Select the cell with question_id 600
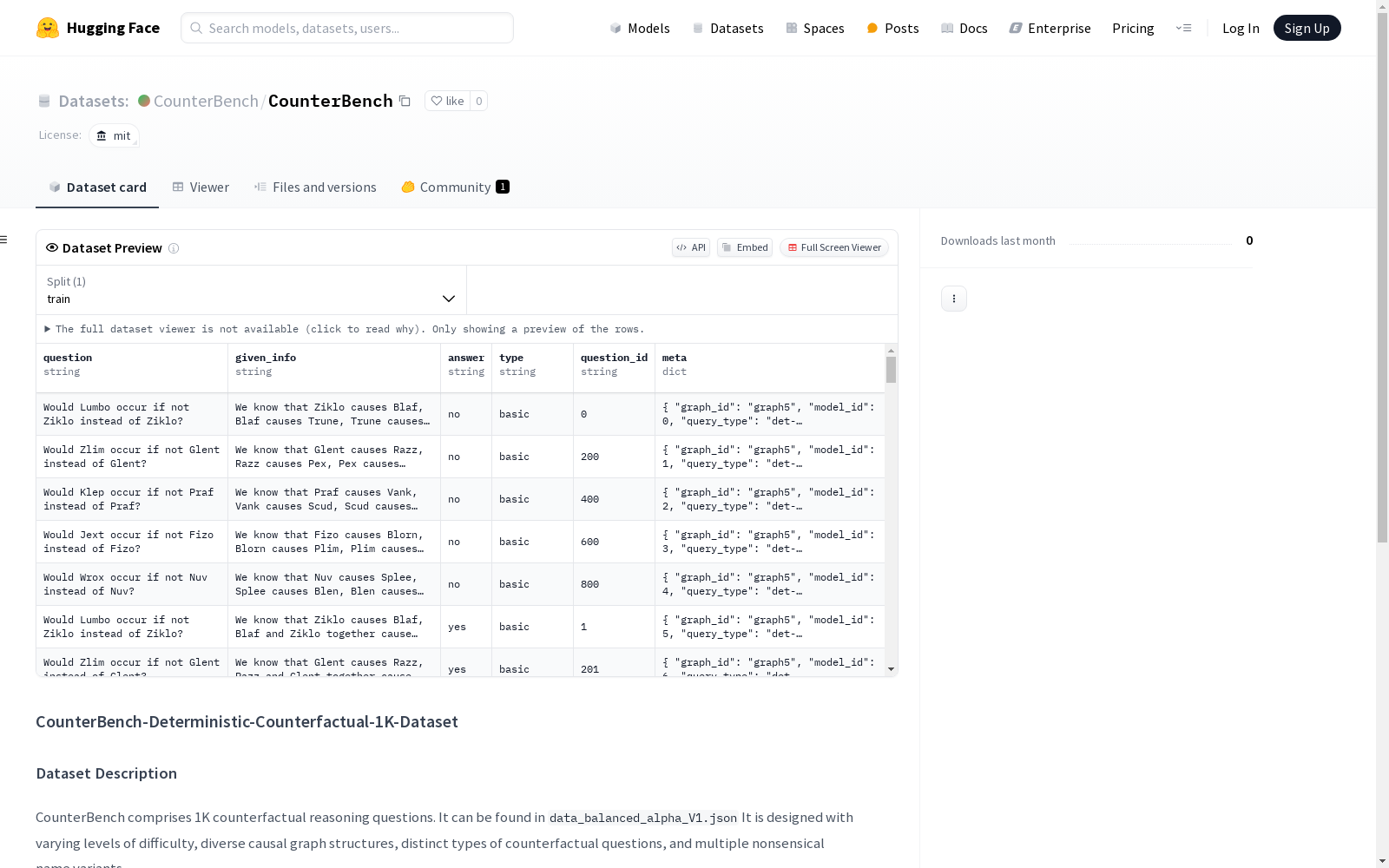The image size is (1389, 868). [x=614, y=542]
